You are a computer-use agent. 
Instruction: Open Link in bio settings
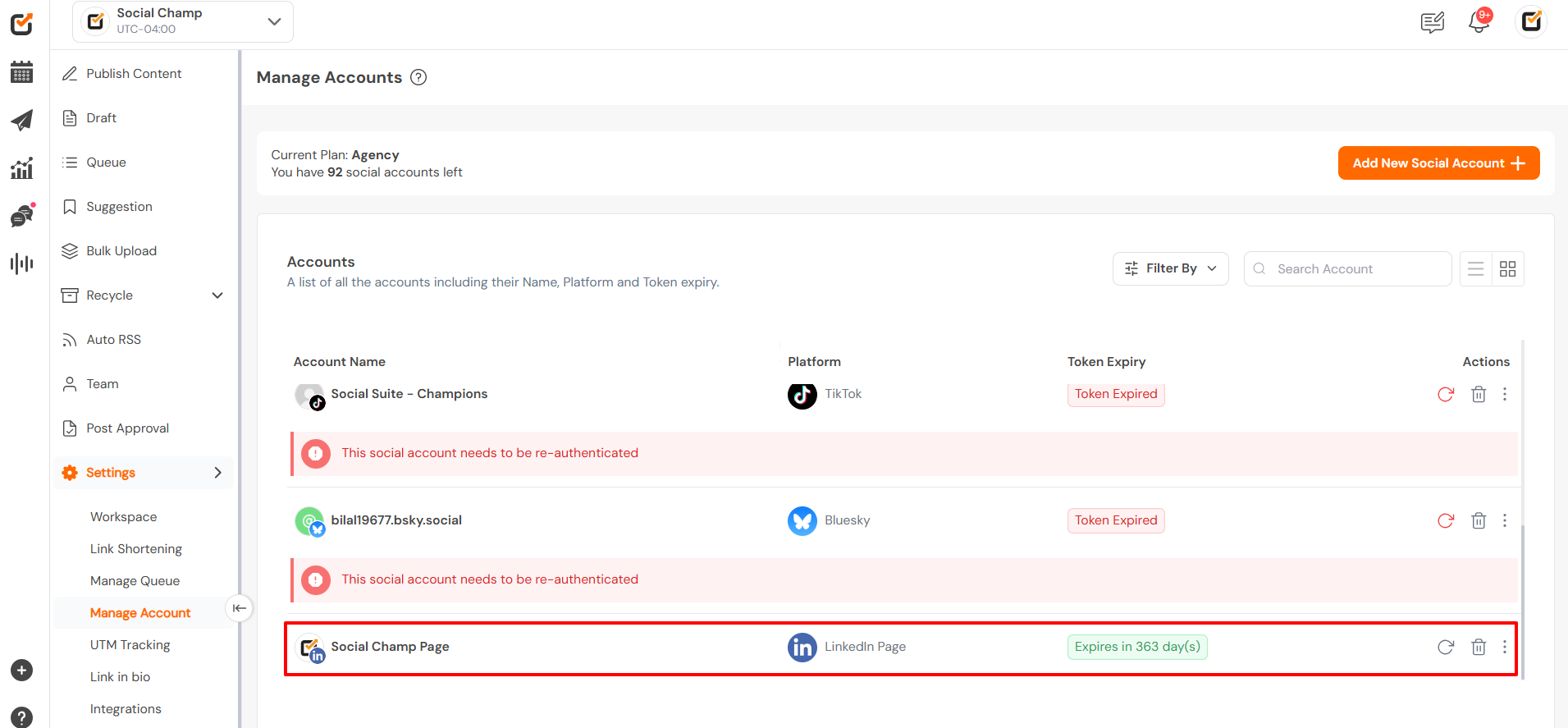(120, 677)
